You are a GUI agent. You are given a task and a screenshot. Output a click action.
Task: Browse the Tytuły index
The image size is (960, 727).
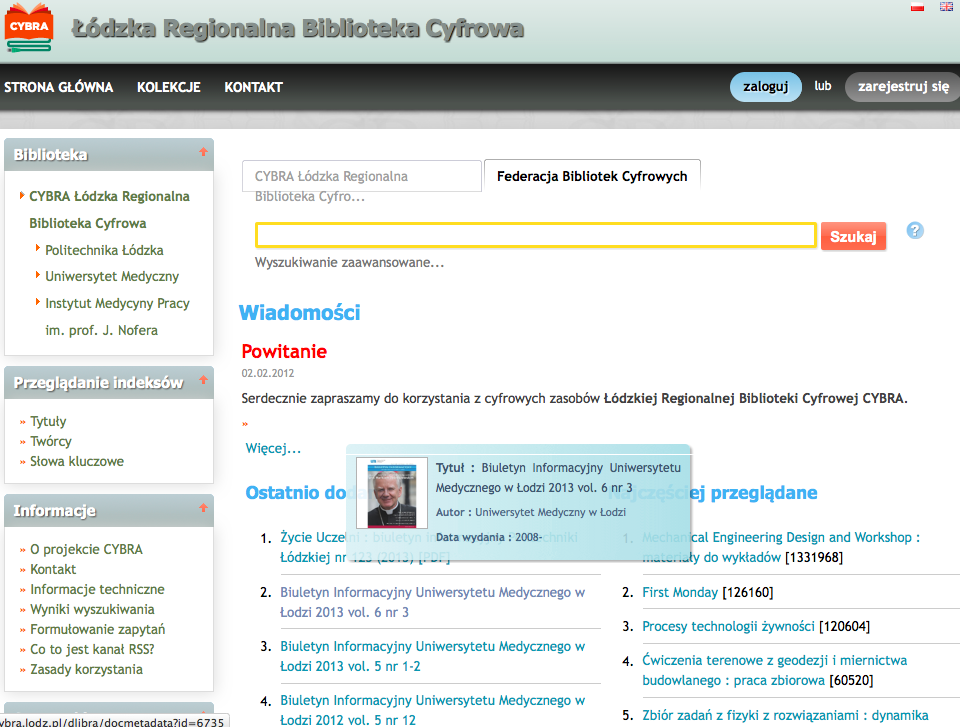coord(48,421)
